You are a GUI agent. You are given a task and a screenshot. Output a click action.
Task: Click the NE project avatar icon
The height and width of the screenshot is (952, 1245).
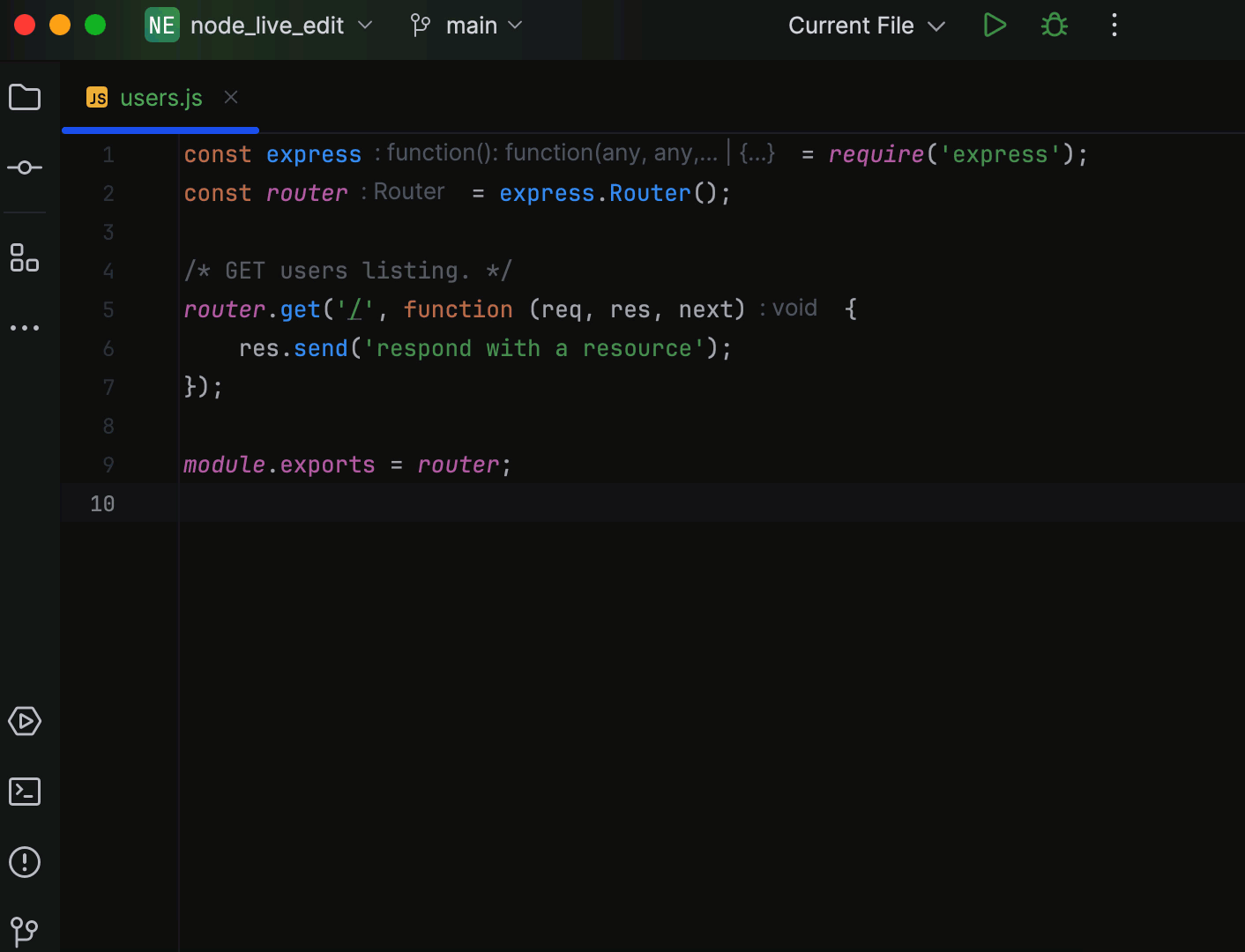160,25
